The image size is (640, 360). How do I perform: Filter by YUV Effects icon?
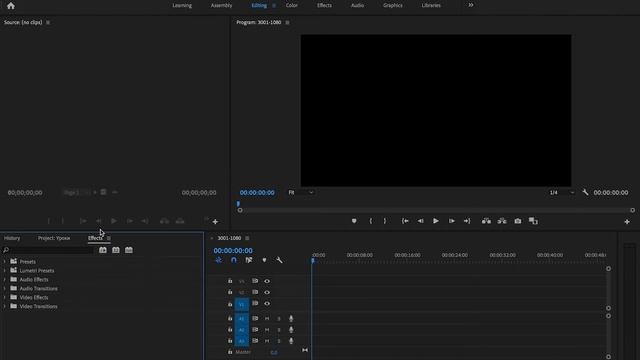(129, 250)
